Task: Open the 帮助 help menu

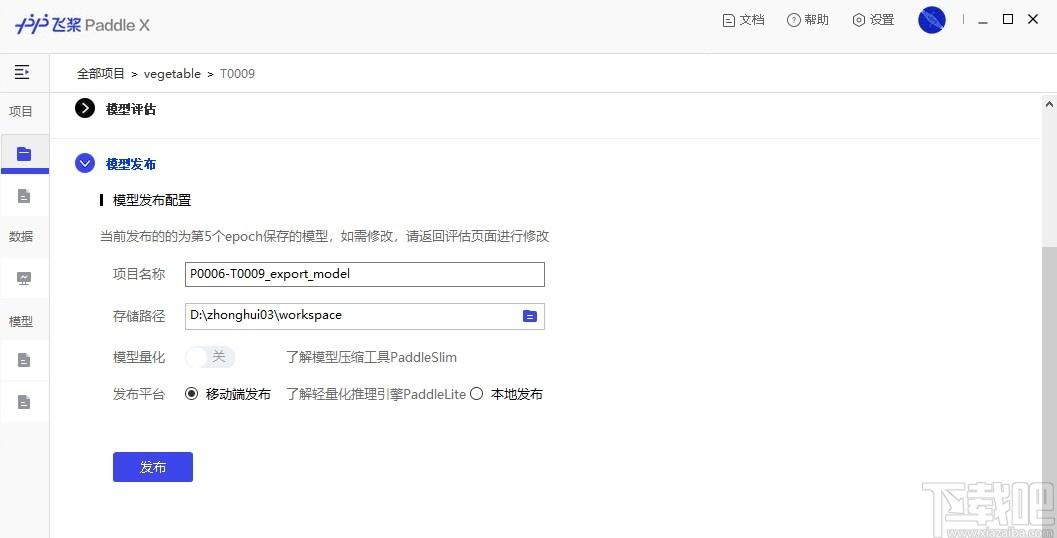Action: (808, 20)
